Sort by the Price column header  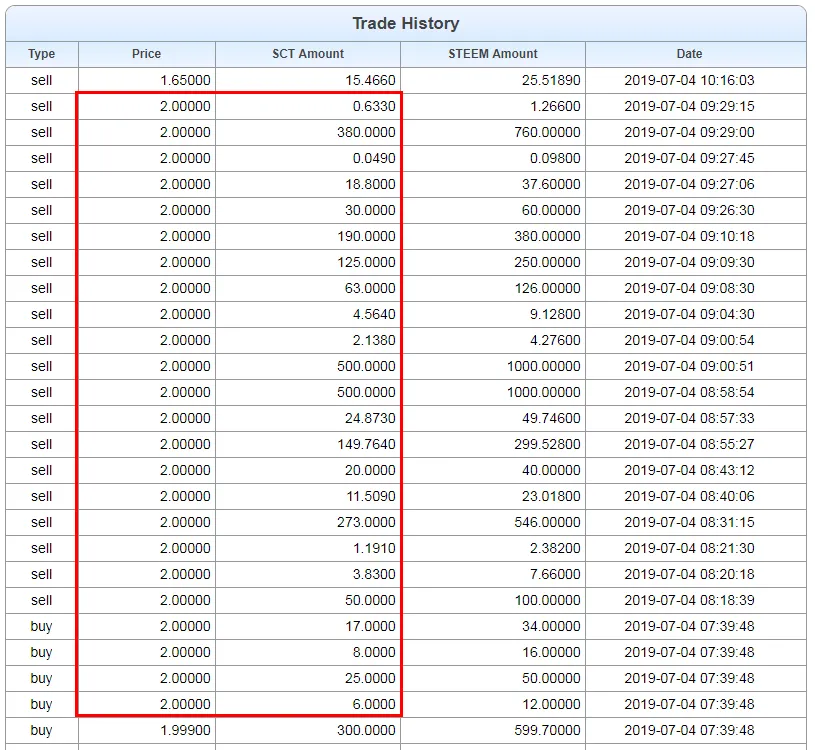pyautogui.click(x=146, y=54)
